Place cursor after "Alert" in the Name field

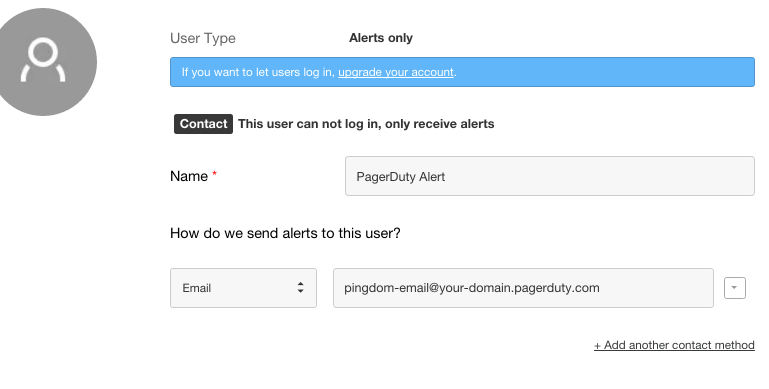tap(446, 177)
